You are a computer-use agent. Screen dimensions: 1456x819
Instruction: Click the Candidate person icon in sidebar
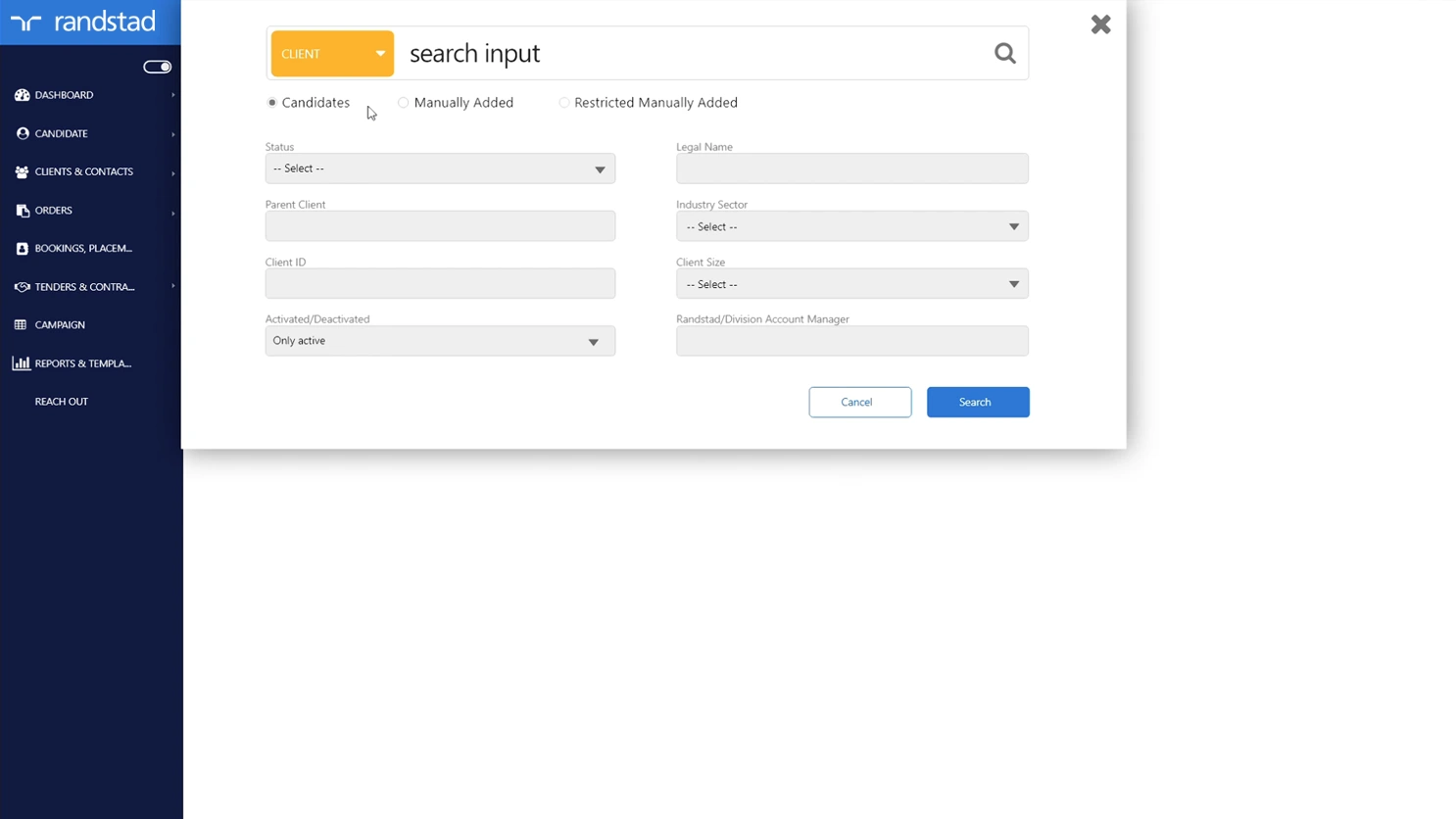(x=22, y=133)
